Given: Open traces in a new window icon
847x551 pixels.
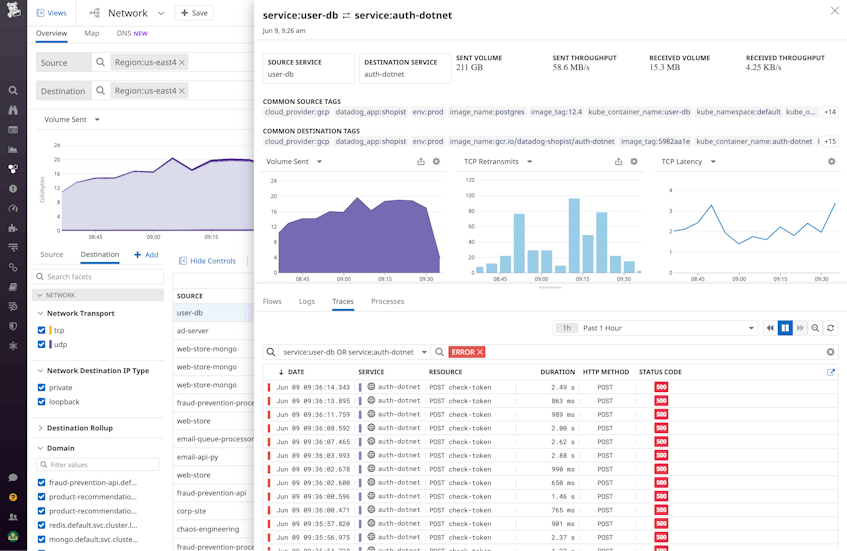Looking at the screenshot, I should coord(831,372).
